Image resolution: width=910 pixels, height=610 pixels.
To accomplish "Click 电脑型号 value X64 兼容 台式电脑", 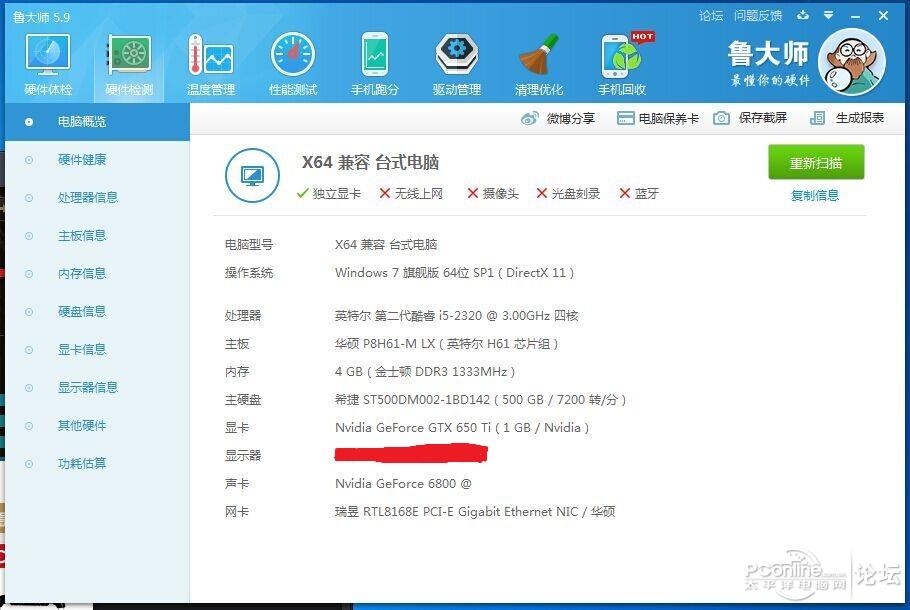I will point(386,244).
